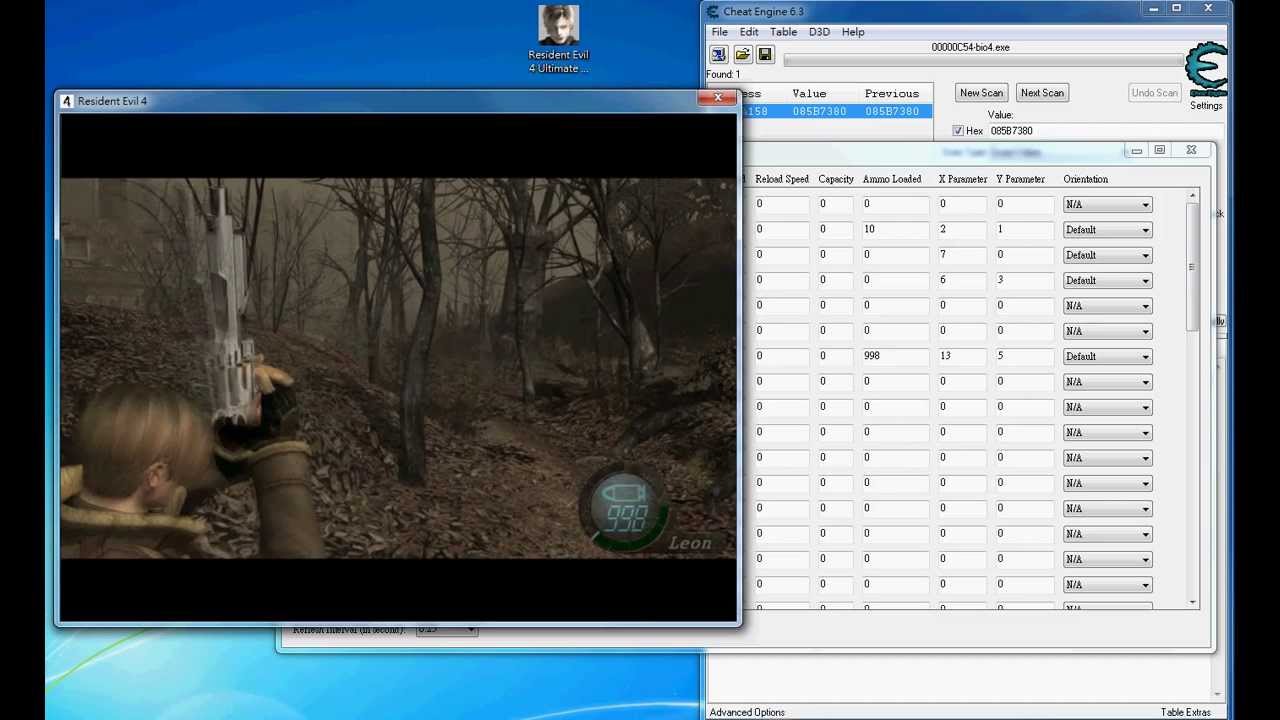The width and height of the screenshot is (1280, 720).
Task: Click the X Parameter column header
Action: [963, 180]
